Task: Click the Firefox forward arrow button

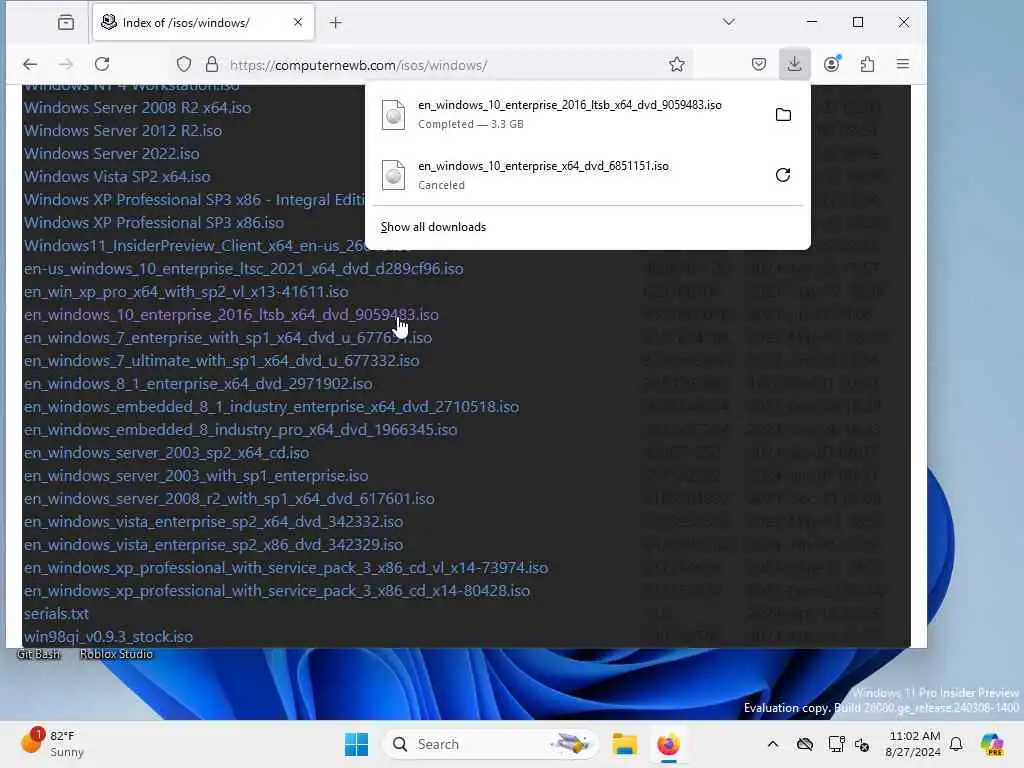Action: [65, 64]
